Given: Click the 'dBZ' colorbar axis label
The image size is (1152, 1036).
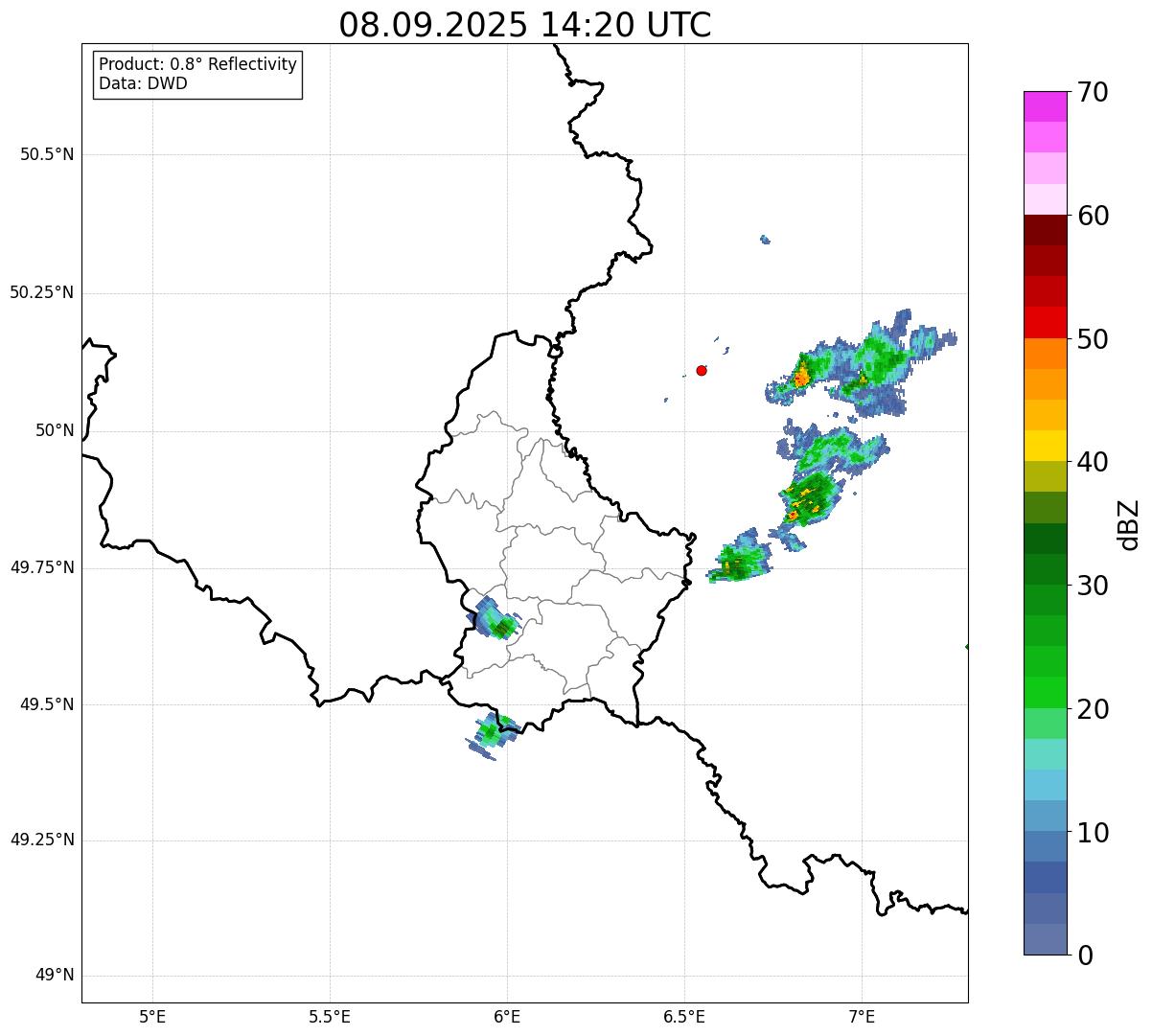Looking at the screenshot, I should 1130,523.
